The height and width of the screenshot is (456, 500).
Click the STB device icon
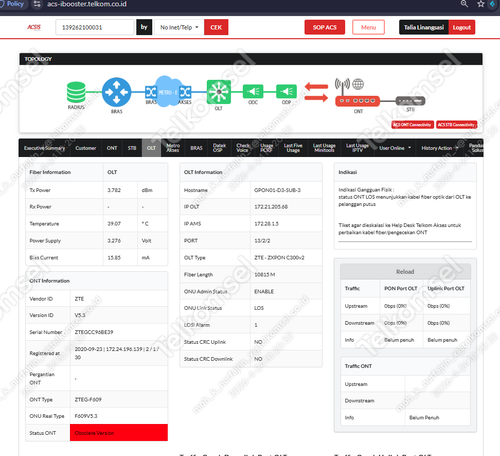410,101
